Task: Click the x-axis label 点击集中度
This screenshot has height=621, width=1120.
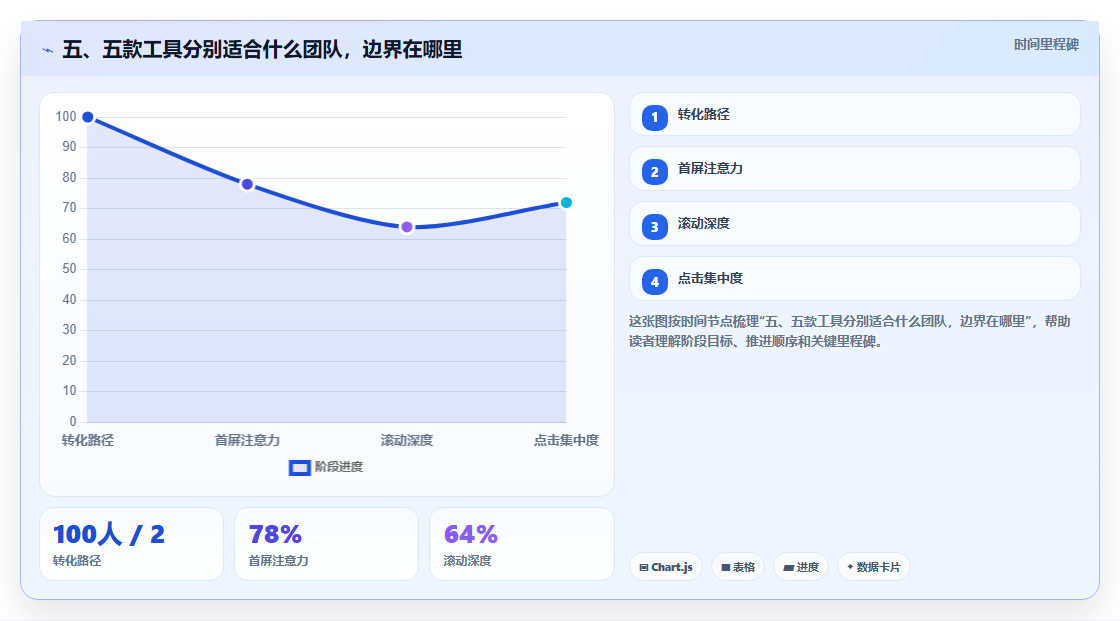Action: coord(566,440)
